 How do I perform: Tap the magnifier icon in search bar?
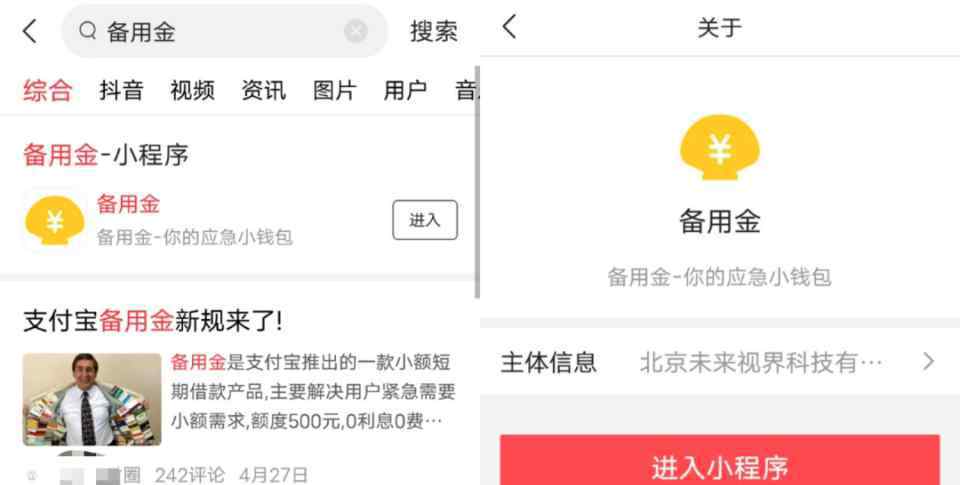(x=88, y=30)
